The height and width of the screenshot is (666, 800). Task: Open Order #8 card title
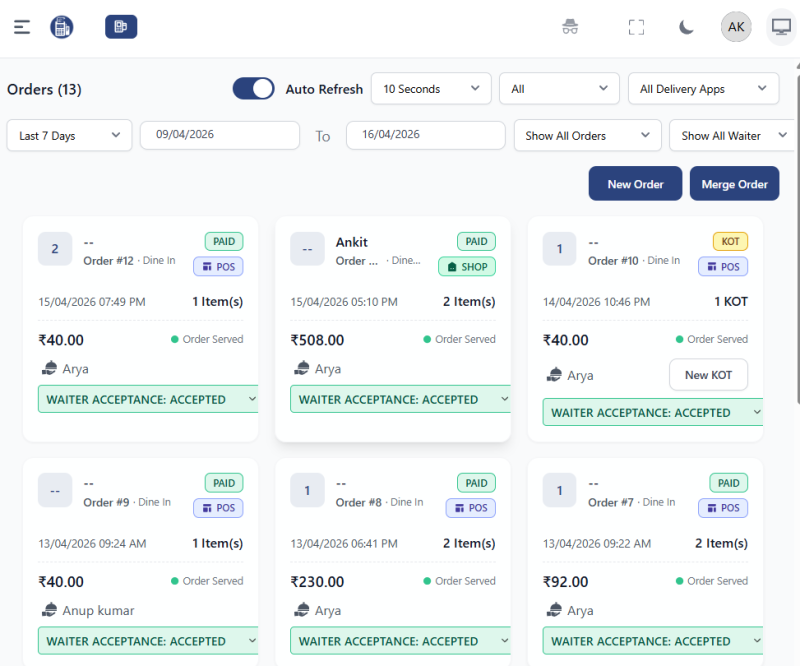click(x=359, y=503)
